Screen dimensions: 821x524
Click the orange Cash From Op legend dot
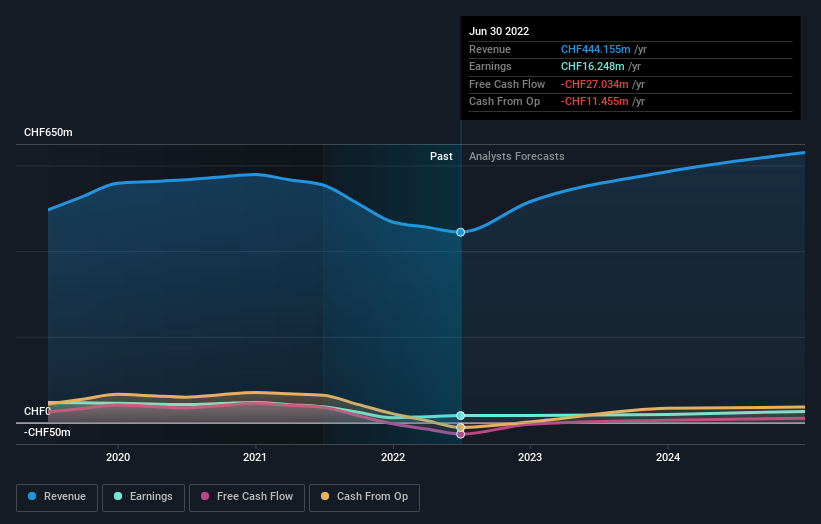(325, 496)
